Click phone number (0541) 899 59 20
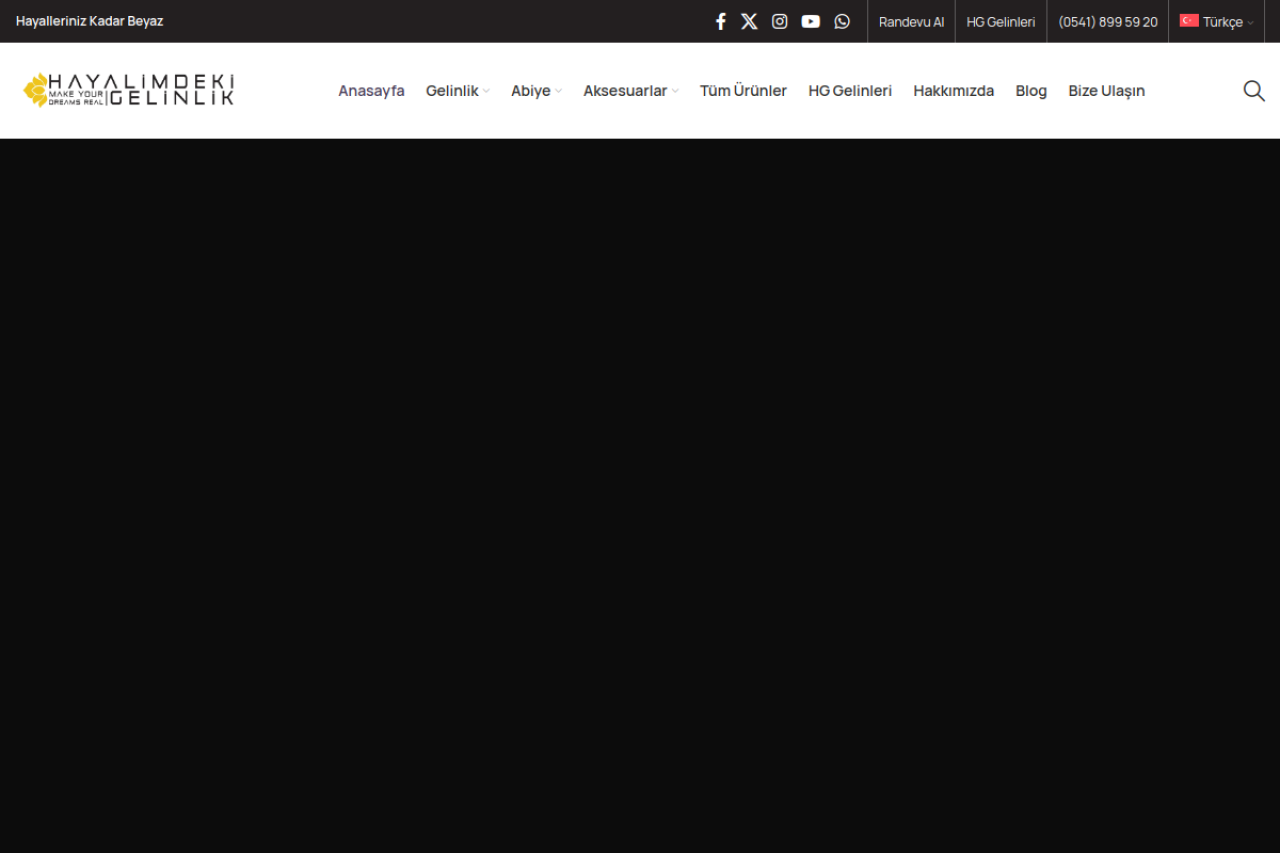 coord(1108,22)
